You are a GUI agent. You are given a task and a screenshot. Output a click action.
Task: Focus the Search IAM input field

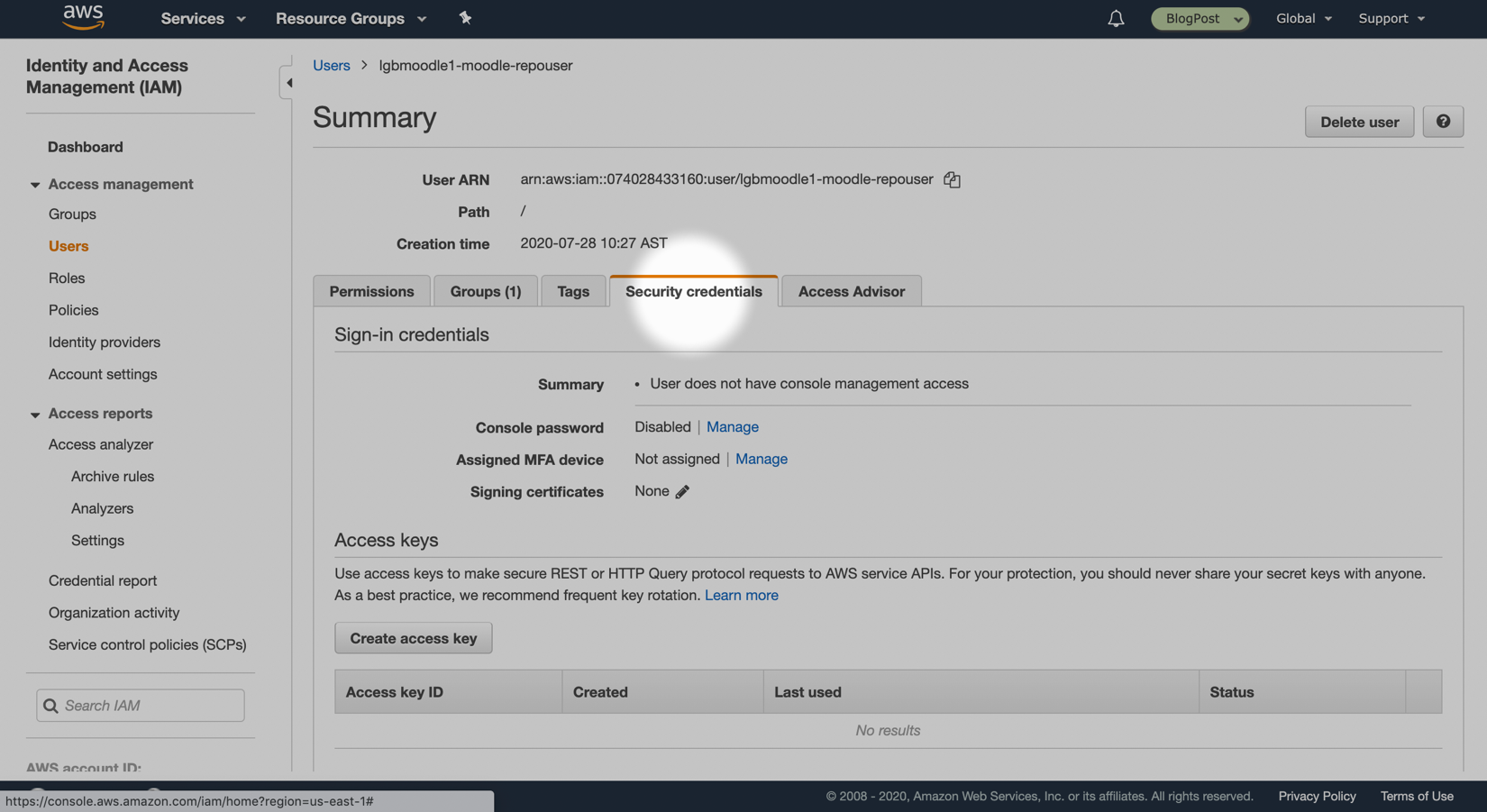pyautogui.click(x=141, y=706)
